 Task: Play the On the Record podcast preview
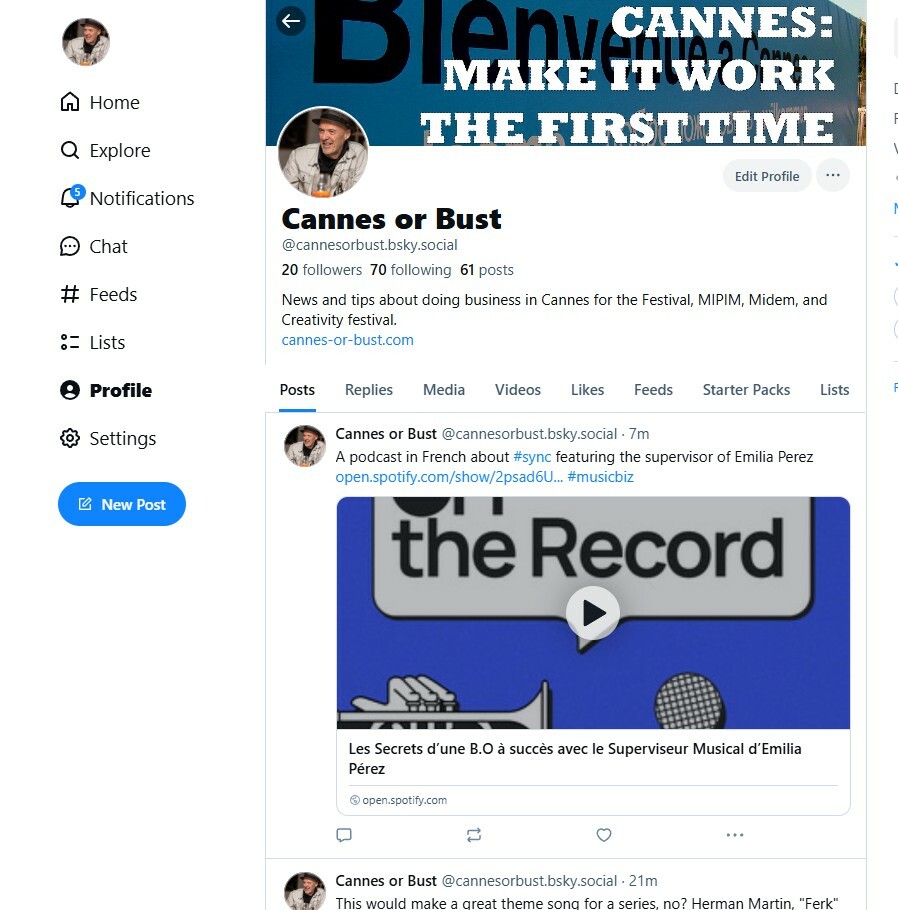pyautogui.click(x=593, y=613)
